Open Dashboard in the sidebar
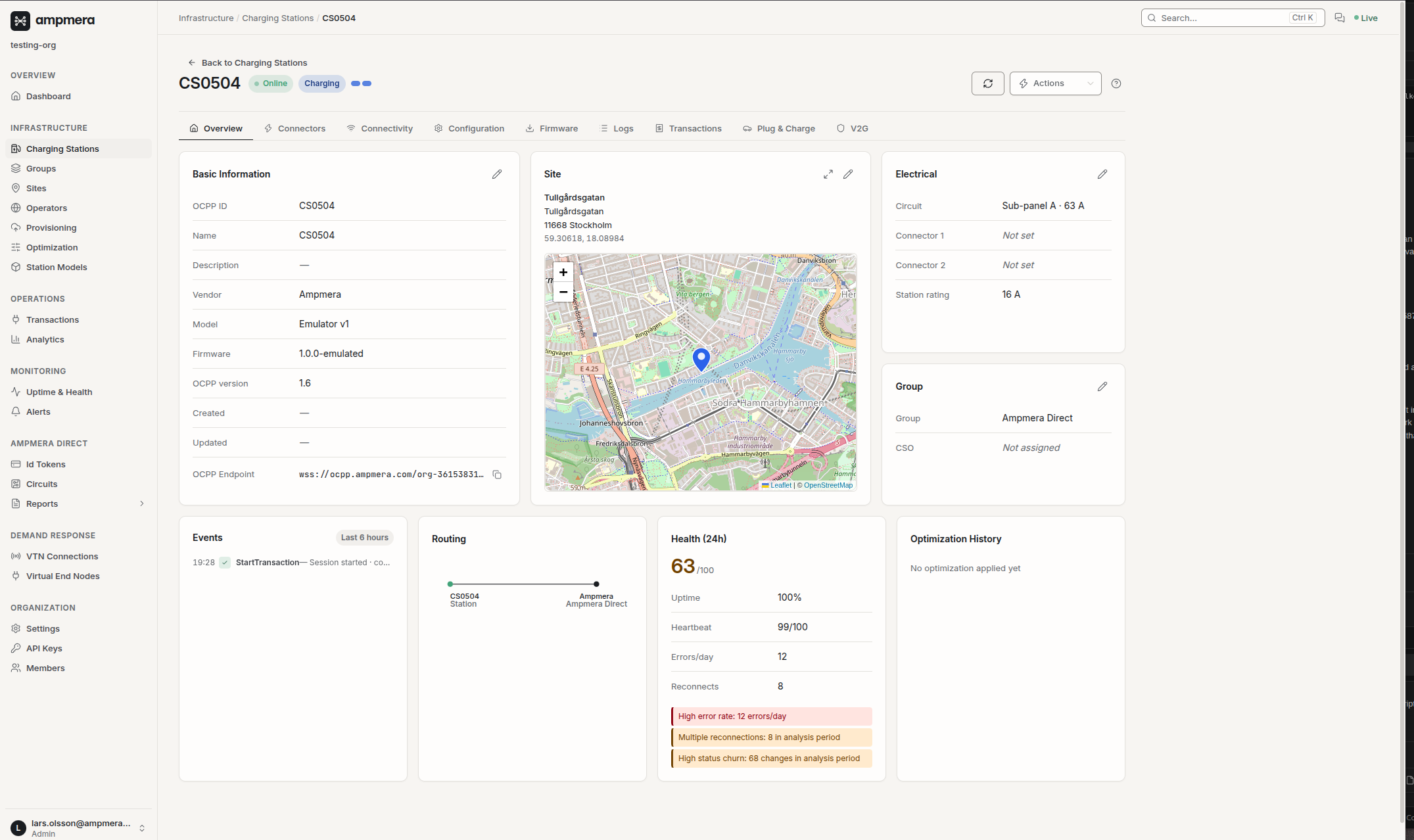This screenshot has height=840, width=1414. pyautogui.click(x=78, y=96)
